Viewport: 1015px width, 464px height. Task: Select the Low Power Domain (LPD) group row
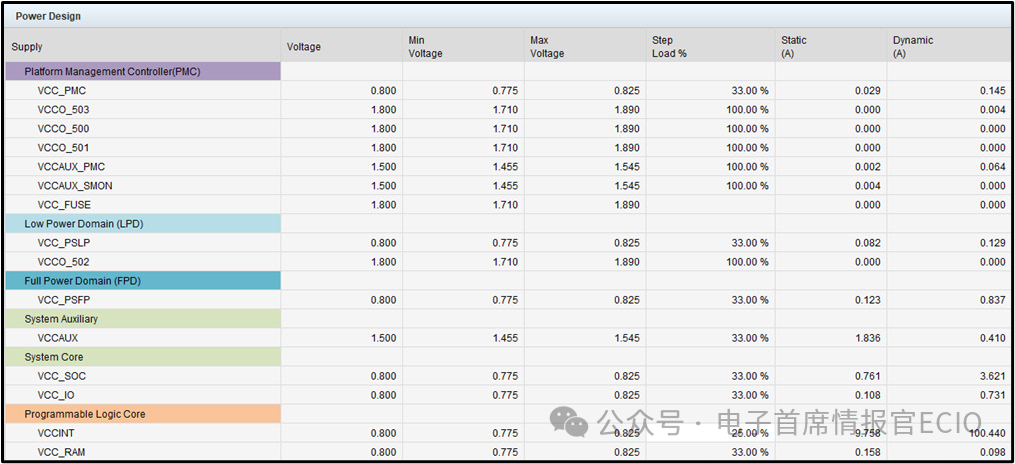coord(143,224)
